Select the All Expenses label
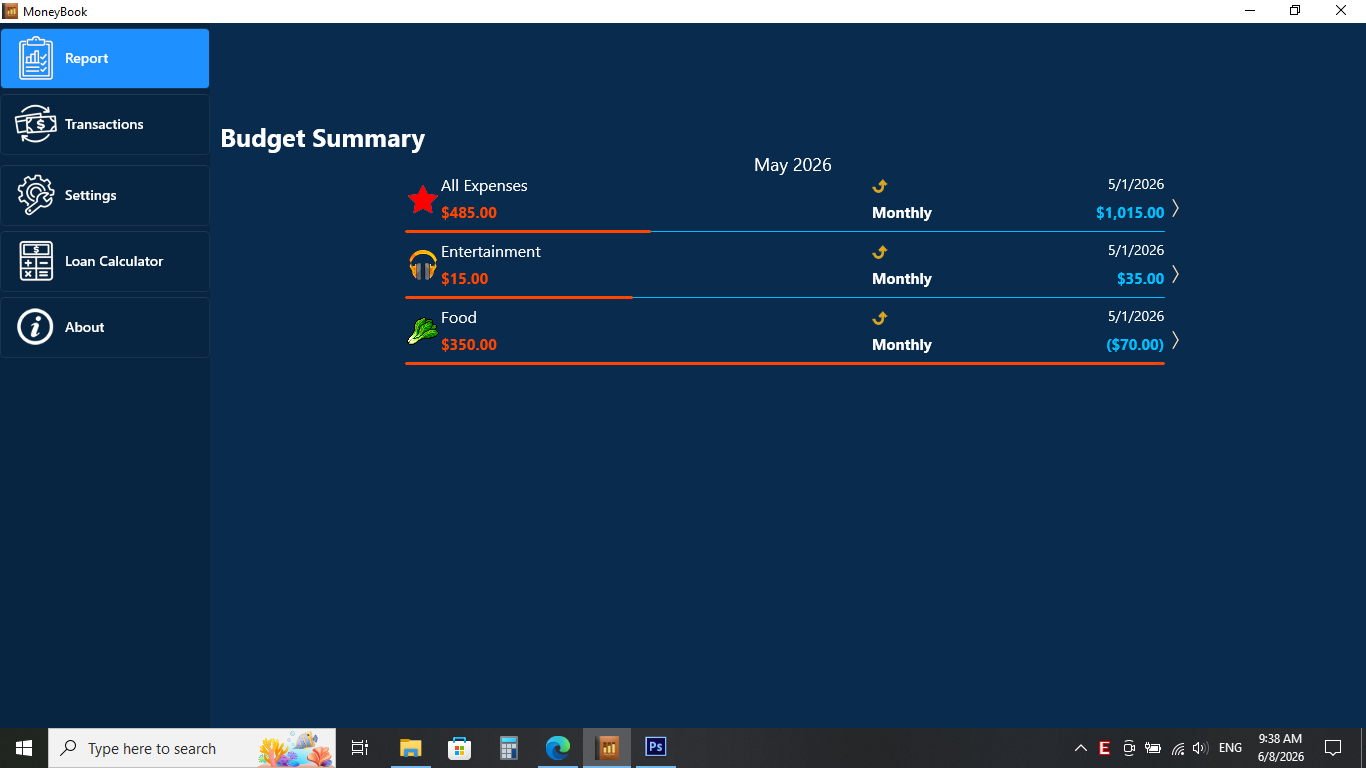The width and height of the screenshot is (1366, 768). 484,186
